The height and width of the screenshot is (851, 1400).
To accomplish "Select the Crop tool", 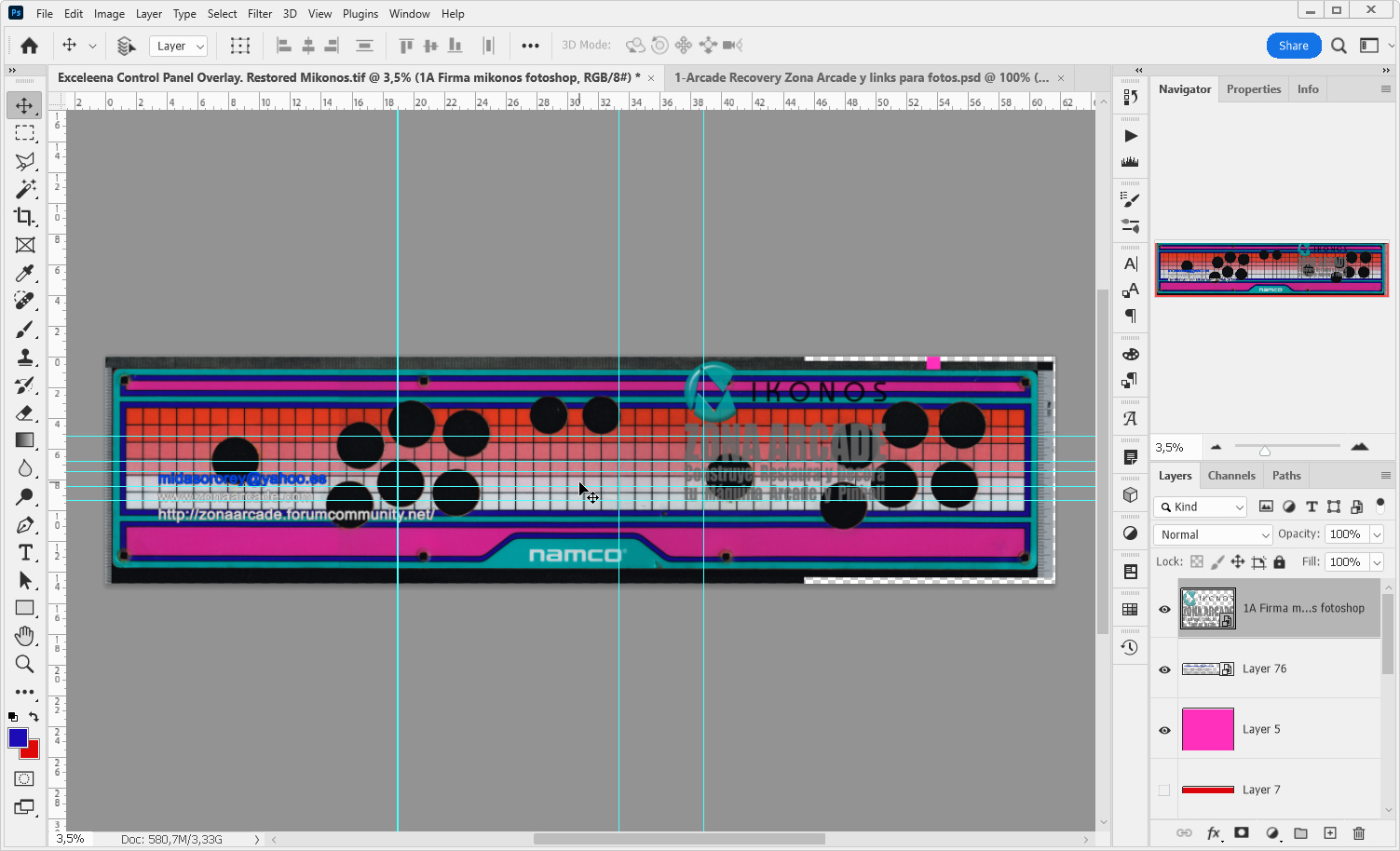I will tap(24, 217).
